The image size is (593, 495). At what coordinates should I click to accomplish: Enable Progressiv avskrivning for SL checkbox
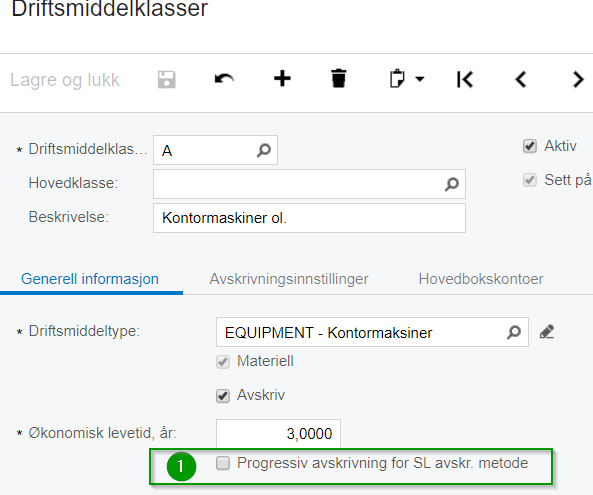coord(223,463)
